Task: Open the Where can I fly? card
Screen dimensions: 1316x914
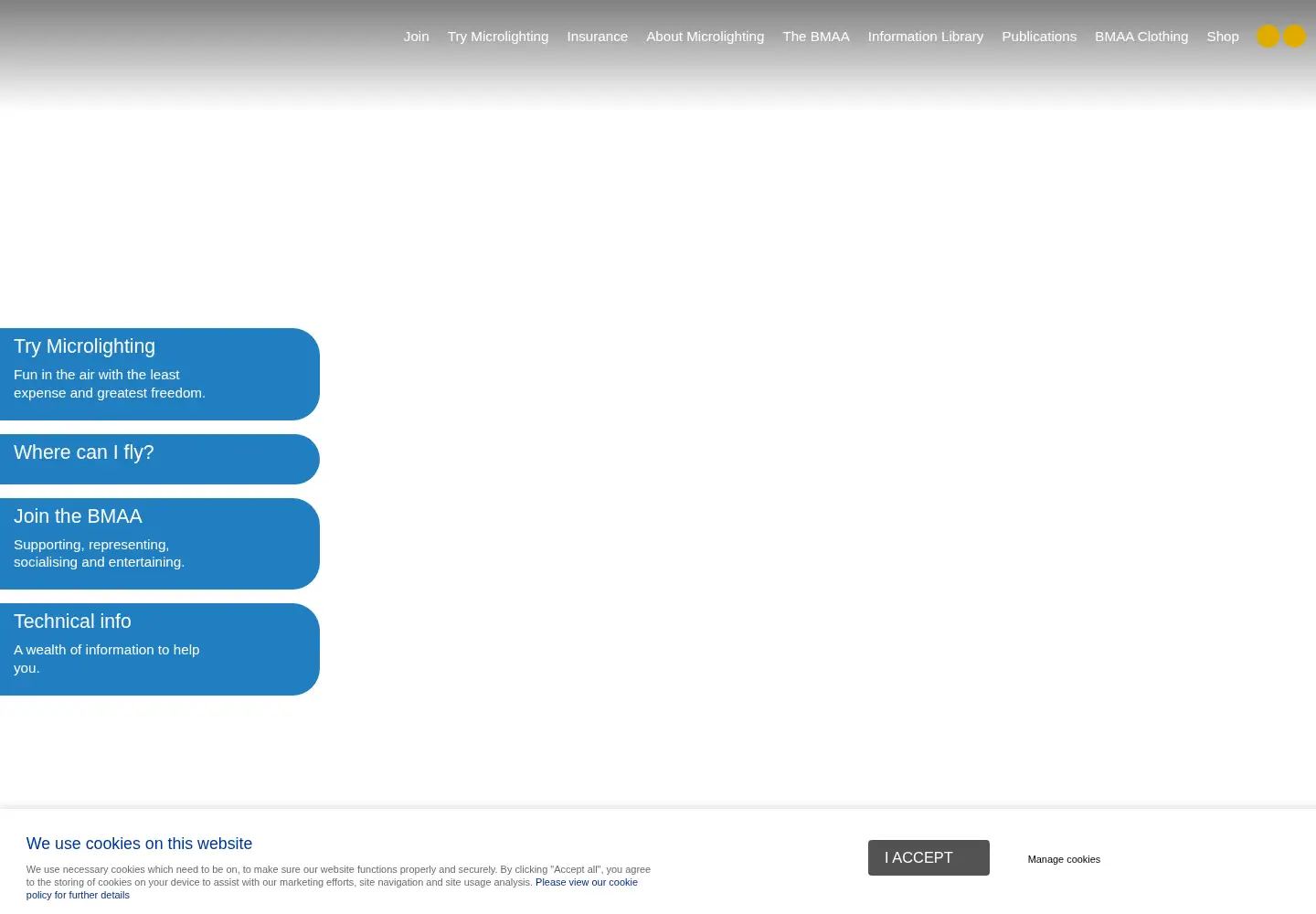Action: point(159,459)
